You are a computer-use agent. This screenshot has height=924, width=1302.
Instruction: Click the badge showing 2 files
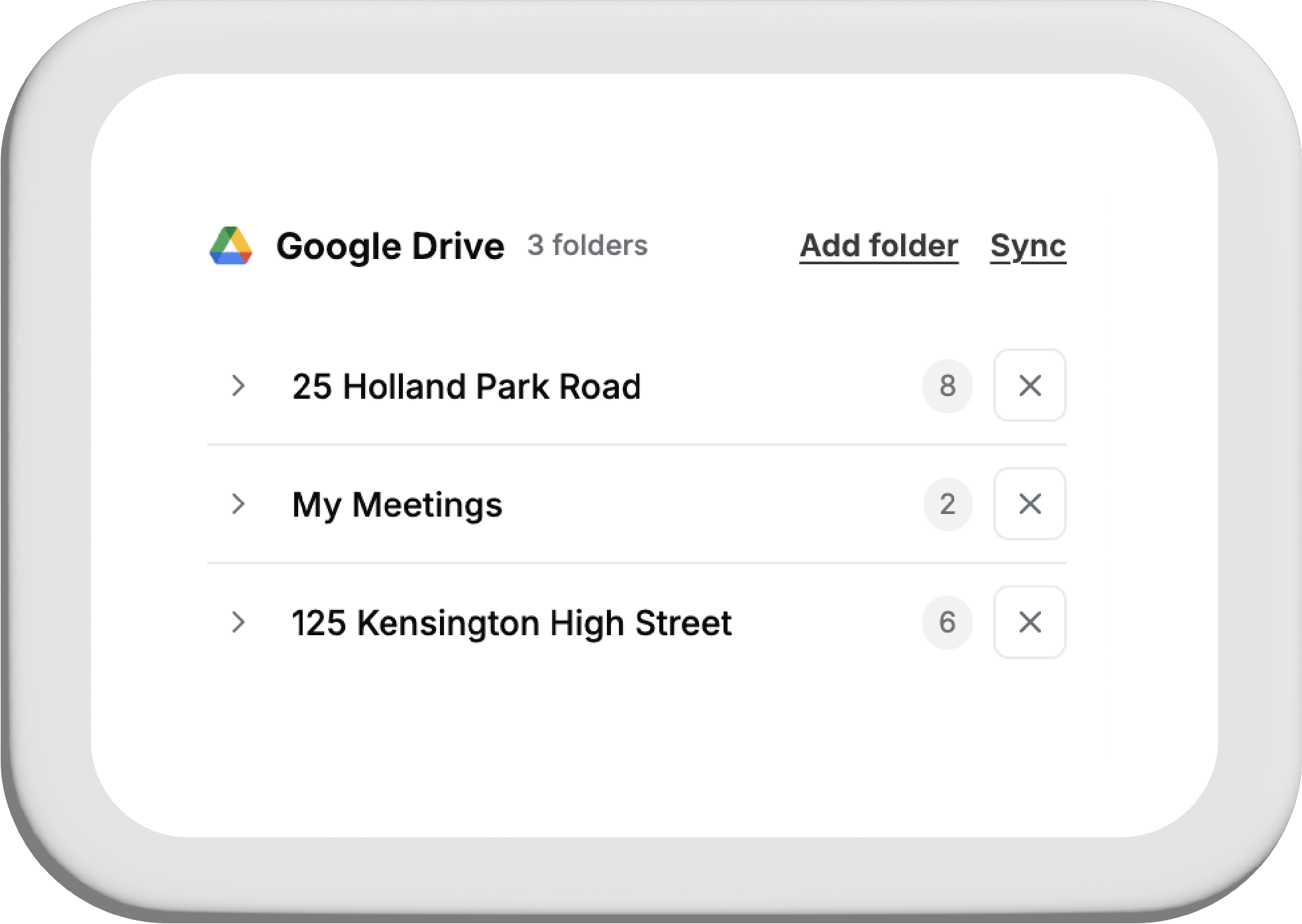click(948, 504)
